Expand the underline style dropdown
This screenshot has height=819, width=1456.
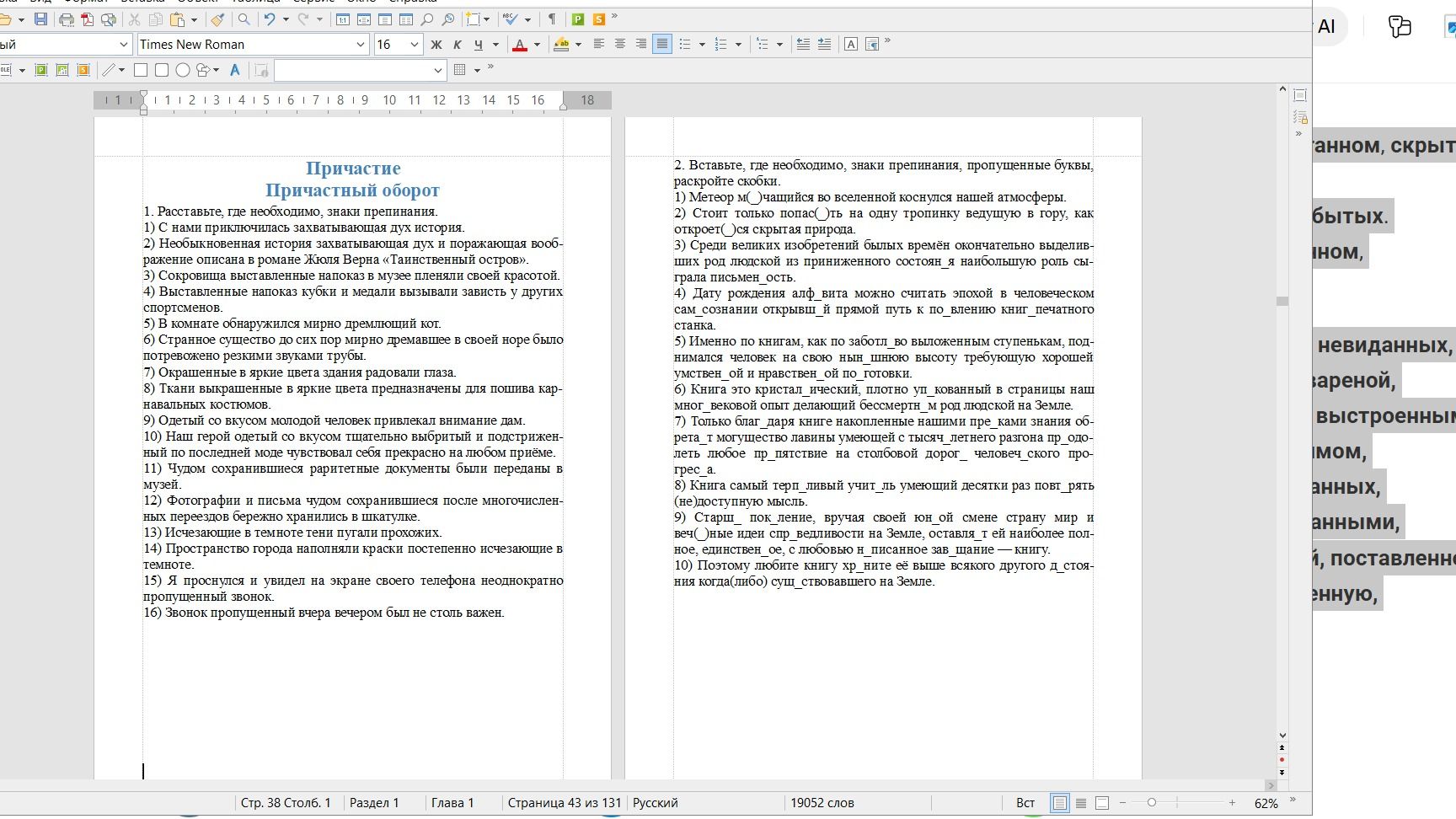click(x=495, y=45)
